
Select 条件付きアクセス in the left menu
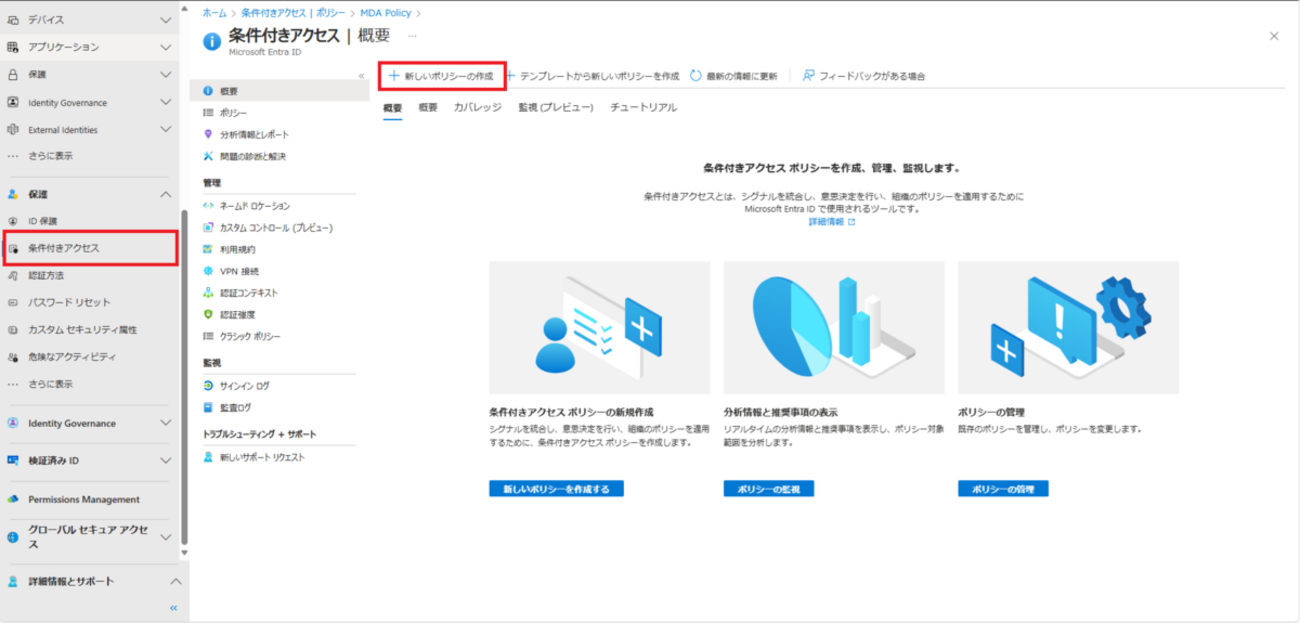64,248
